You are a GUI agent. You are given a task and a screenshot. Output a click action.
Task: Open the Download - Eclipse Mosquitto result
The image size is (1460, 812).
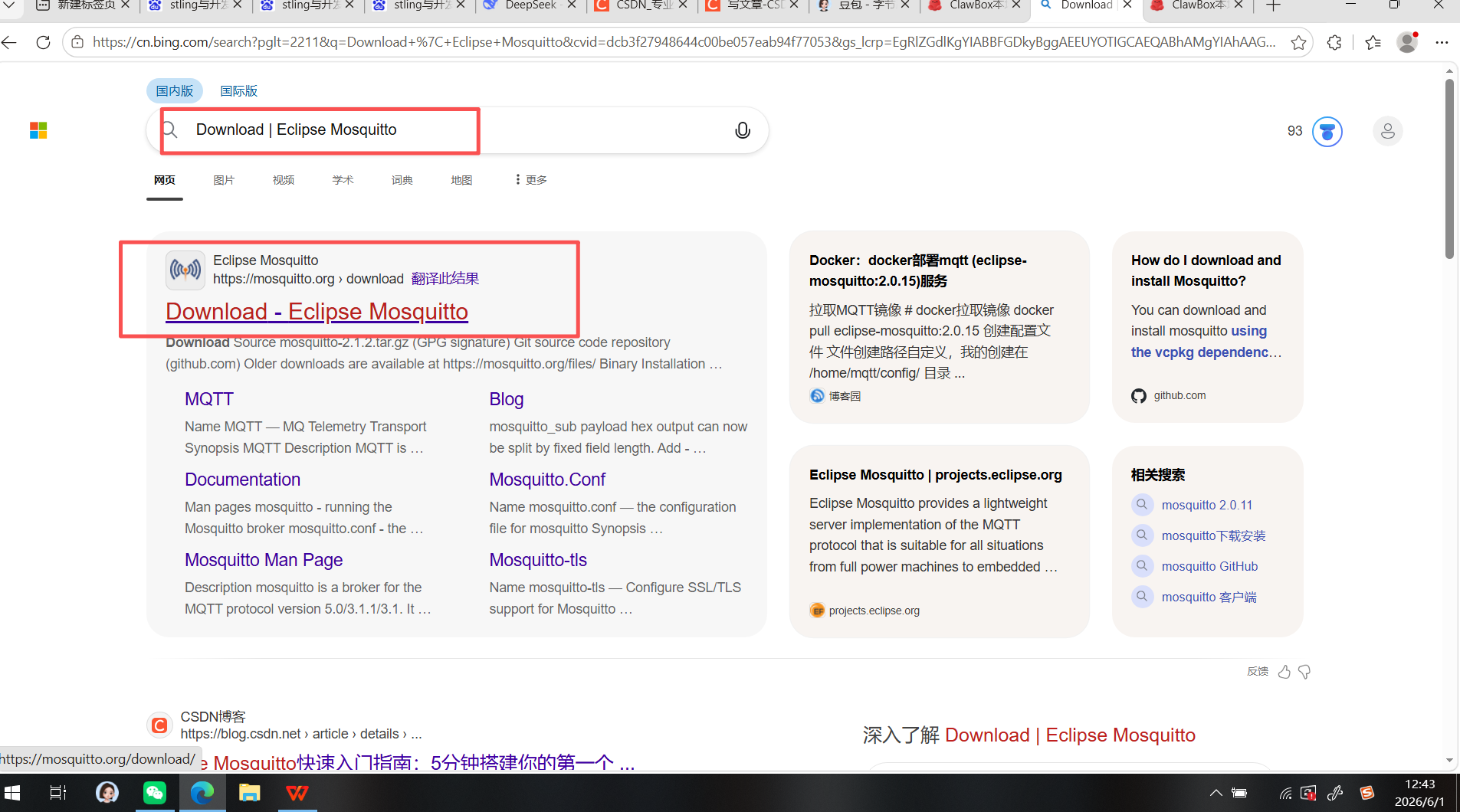[317, 312]
